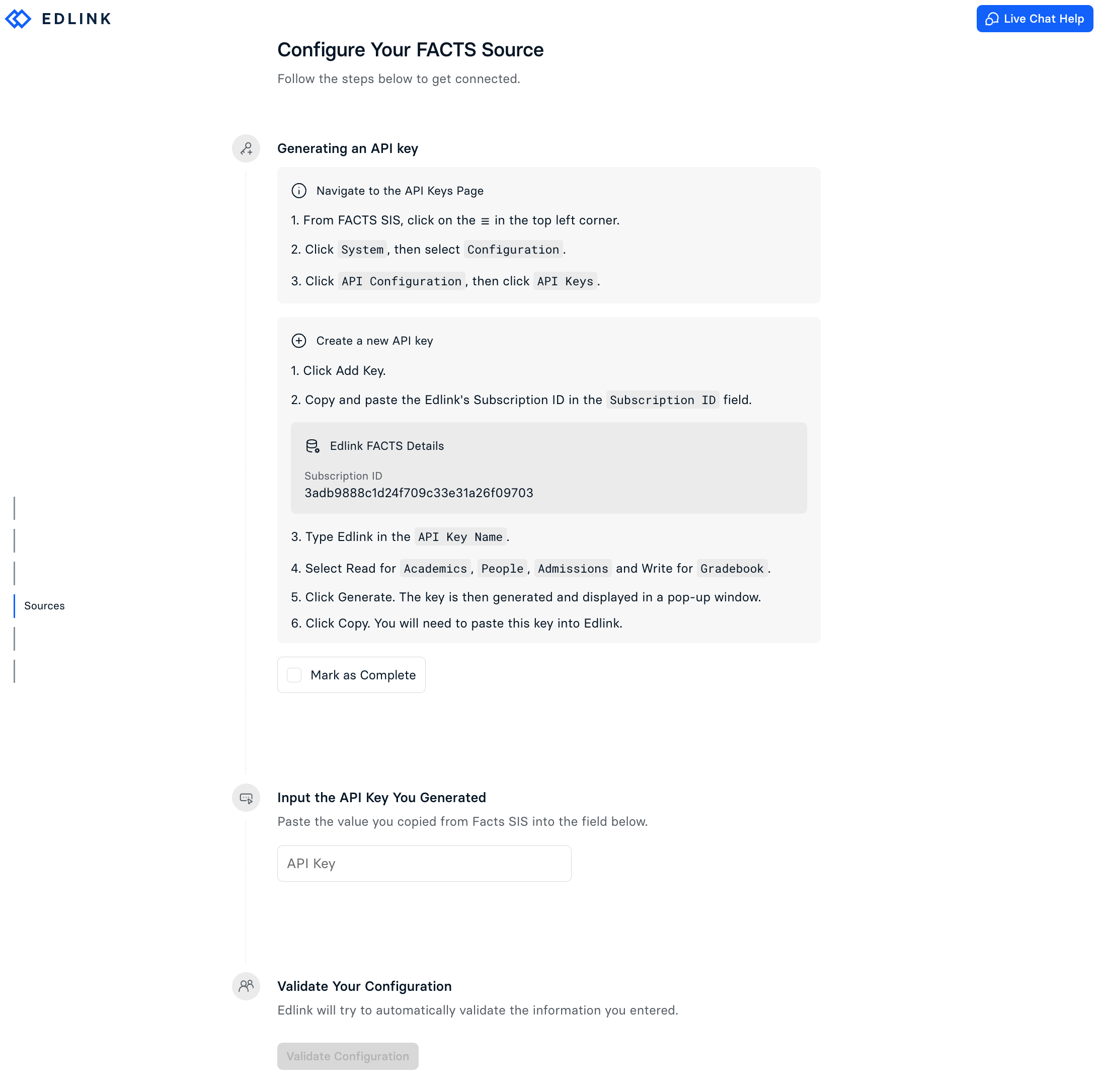Click the Generating an API key step icon

point(246,148)
